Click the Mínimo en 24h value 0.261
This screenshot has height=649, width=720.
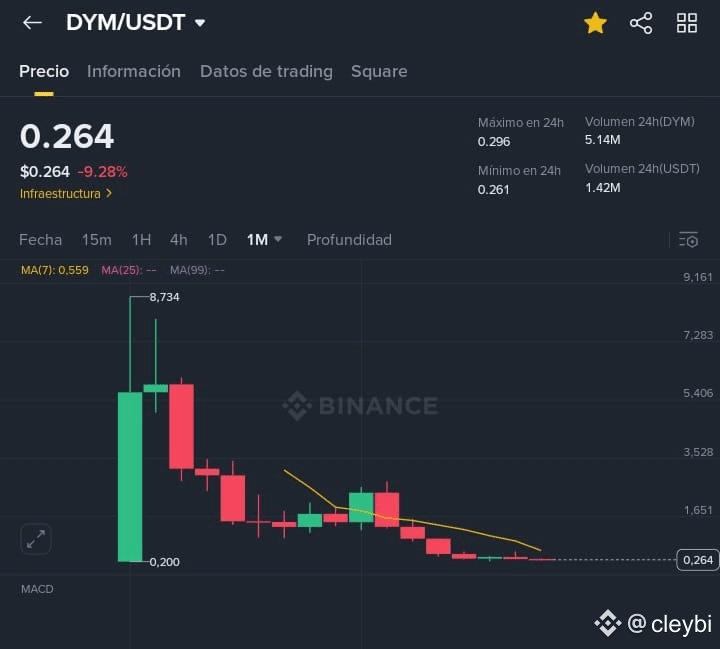493,190
